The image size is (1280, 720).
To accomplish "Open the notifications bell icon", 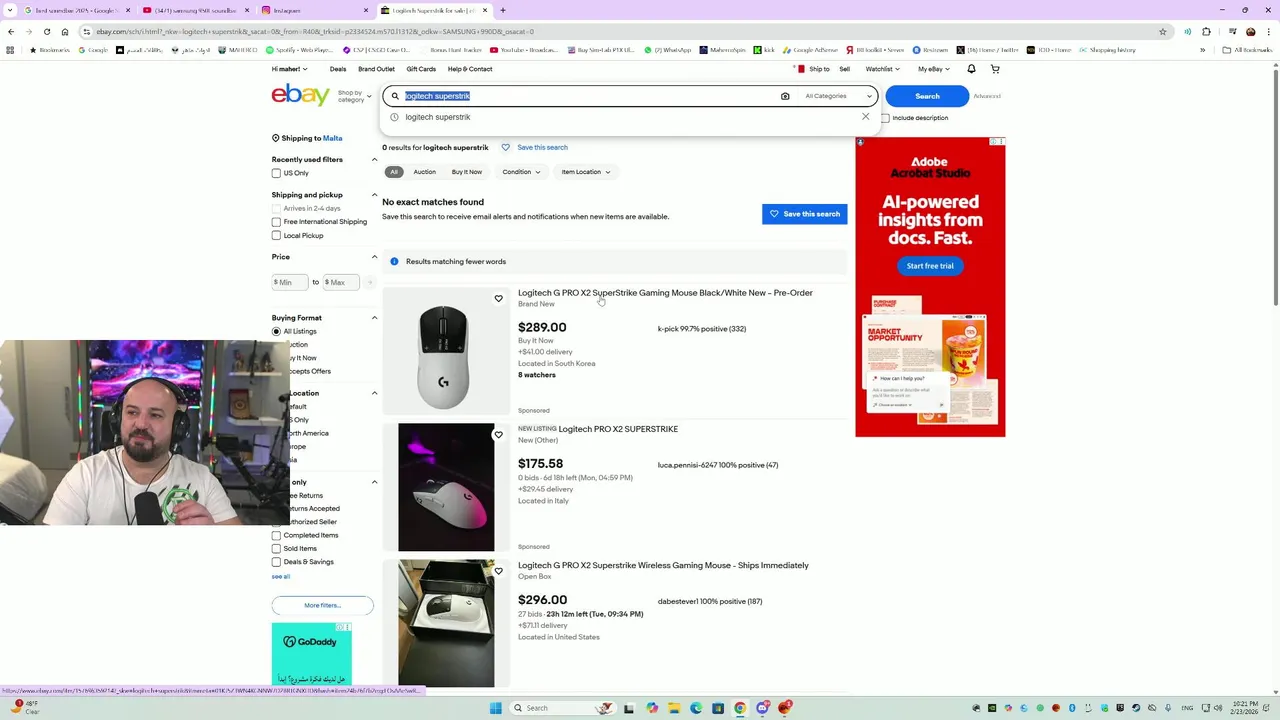I will tap(971, 69).
